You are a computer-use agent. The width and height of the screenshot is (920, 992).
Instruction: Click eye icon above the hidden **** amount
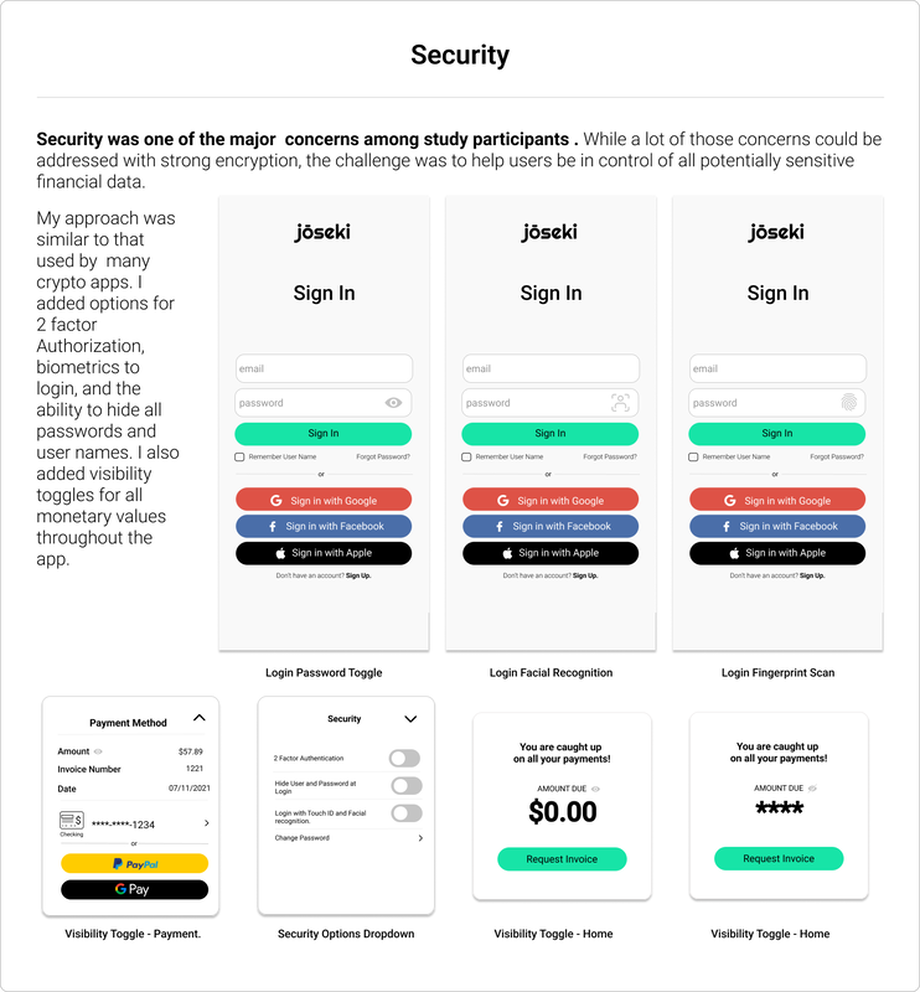pos(812,788)
